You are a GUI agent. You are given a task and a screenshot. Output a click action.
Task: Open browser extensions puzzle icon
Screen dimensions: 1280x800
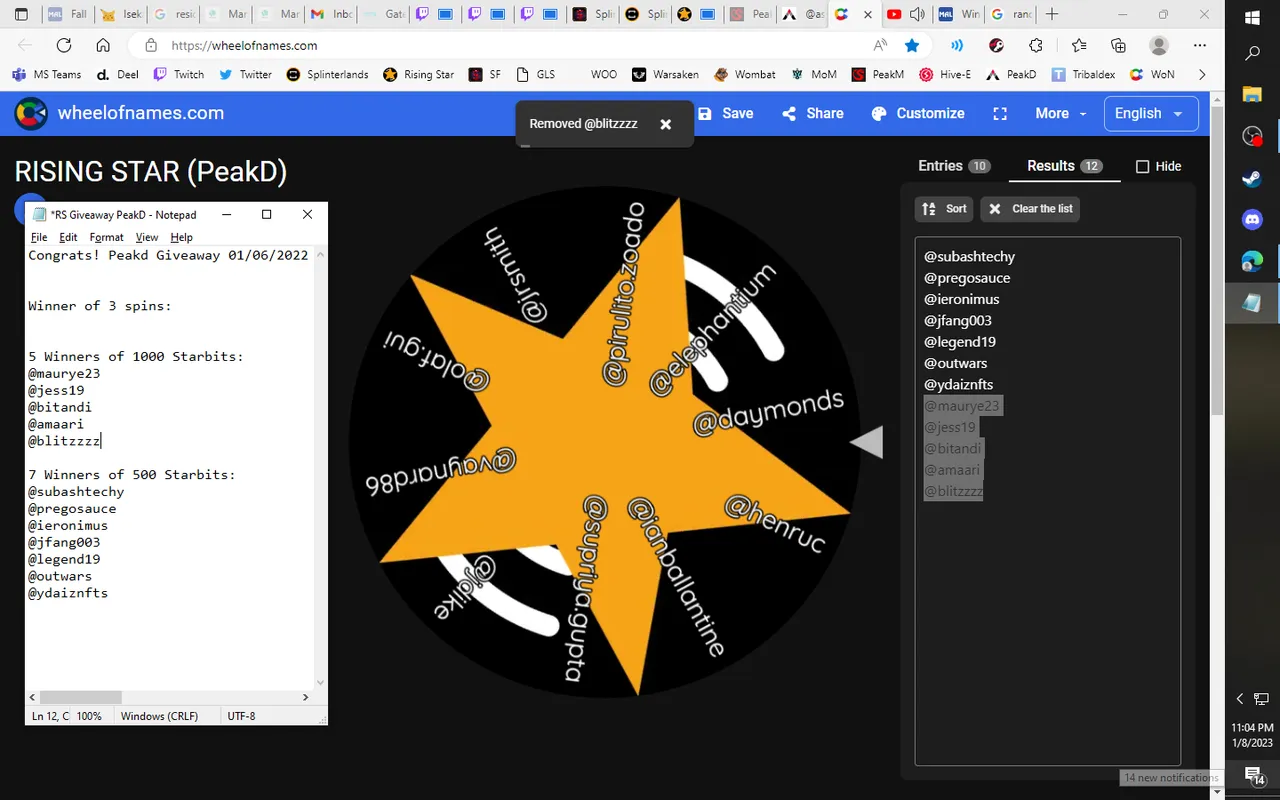tap(1036, 45)
